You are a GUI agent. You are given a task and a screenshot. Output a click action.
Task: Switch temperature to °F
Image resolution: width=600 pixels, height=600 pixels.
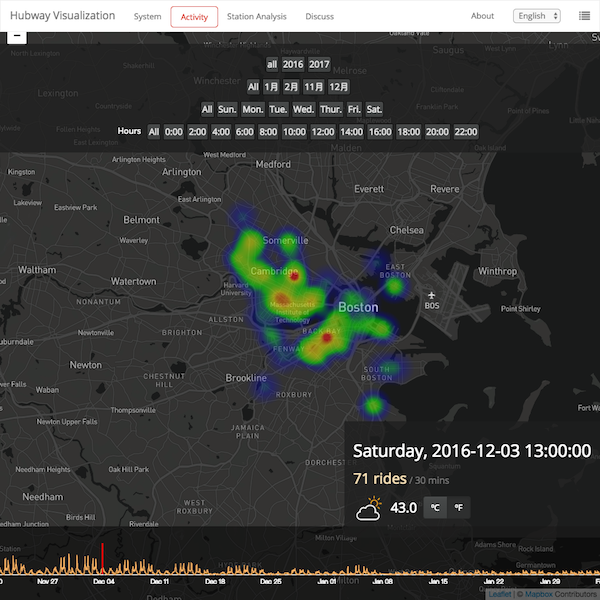click(x=458, y=507)
